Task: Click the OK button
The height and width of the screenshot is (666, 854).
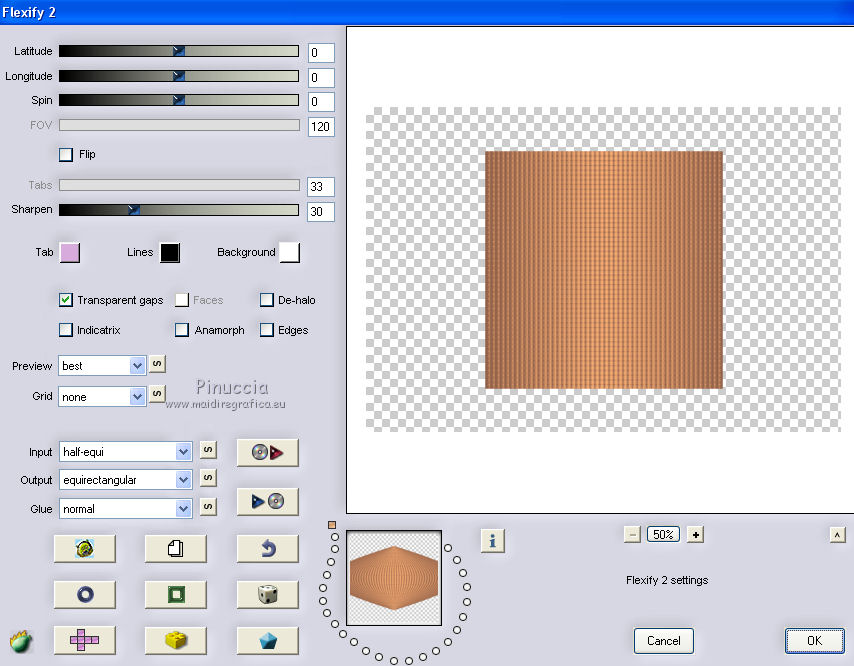Action: (814, 641)
